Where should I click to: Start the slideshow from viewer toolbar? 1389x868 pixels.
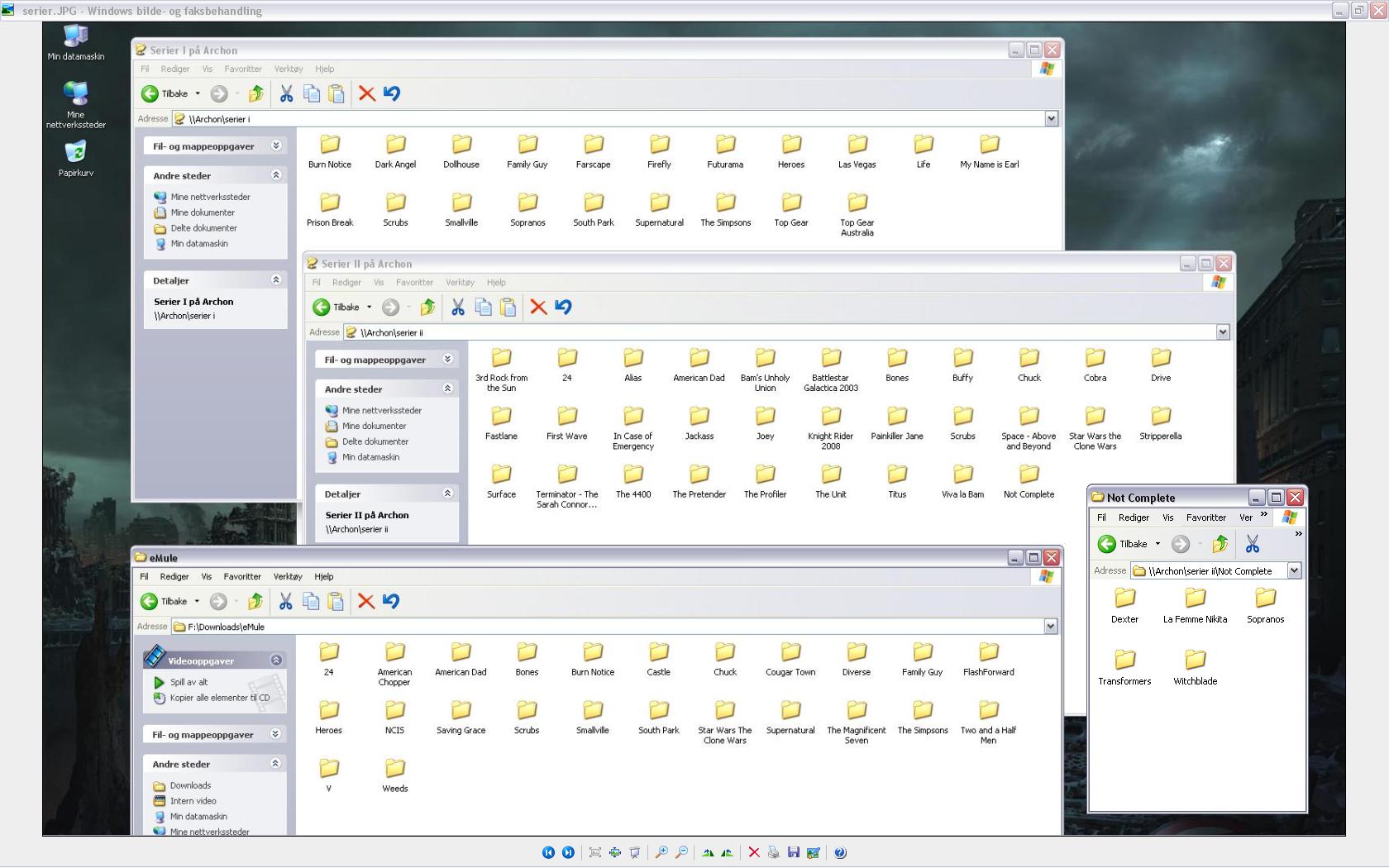pos(634,852)
